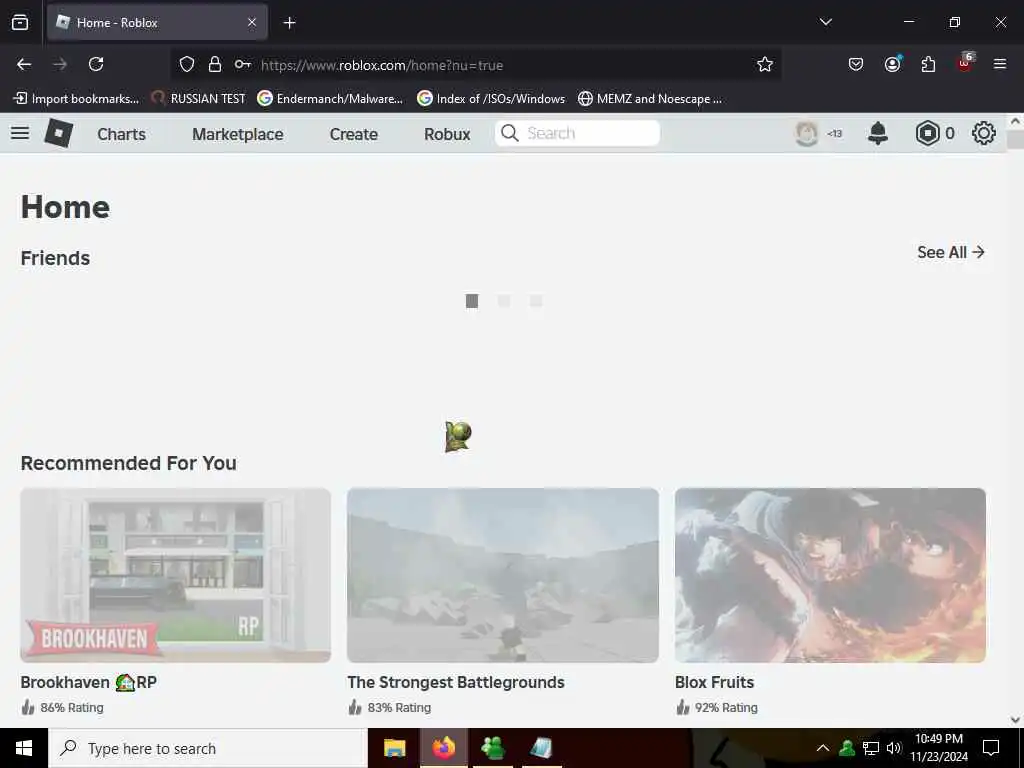Open the Roblox hamburger navigation menu
Image resolution: width=1024 pixels, height=768 pixels.
[20, 133]
